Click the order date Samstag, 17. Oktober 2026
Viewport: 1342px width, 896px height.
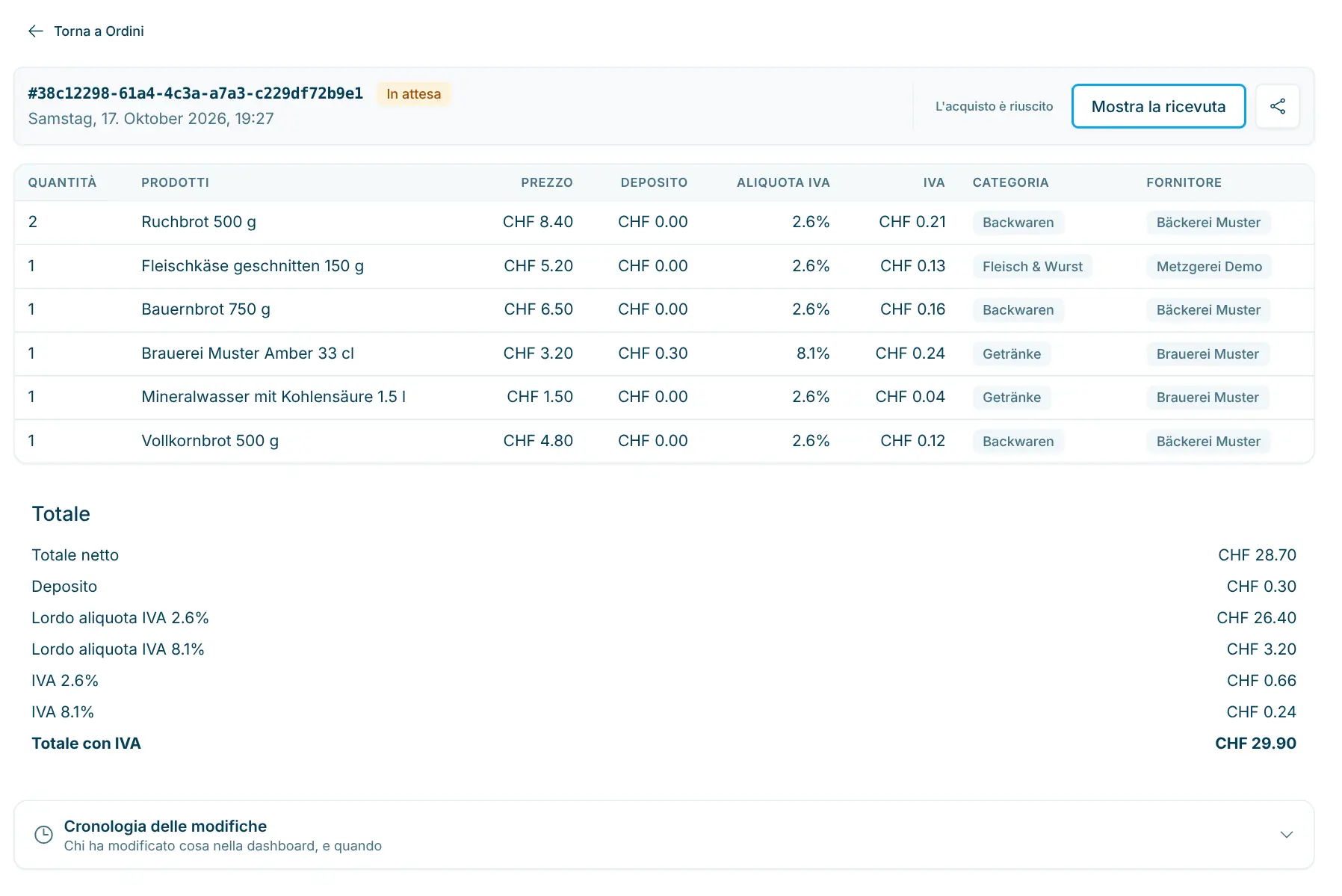click(151, 119)
